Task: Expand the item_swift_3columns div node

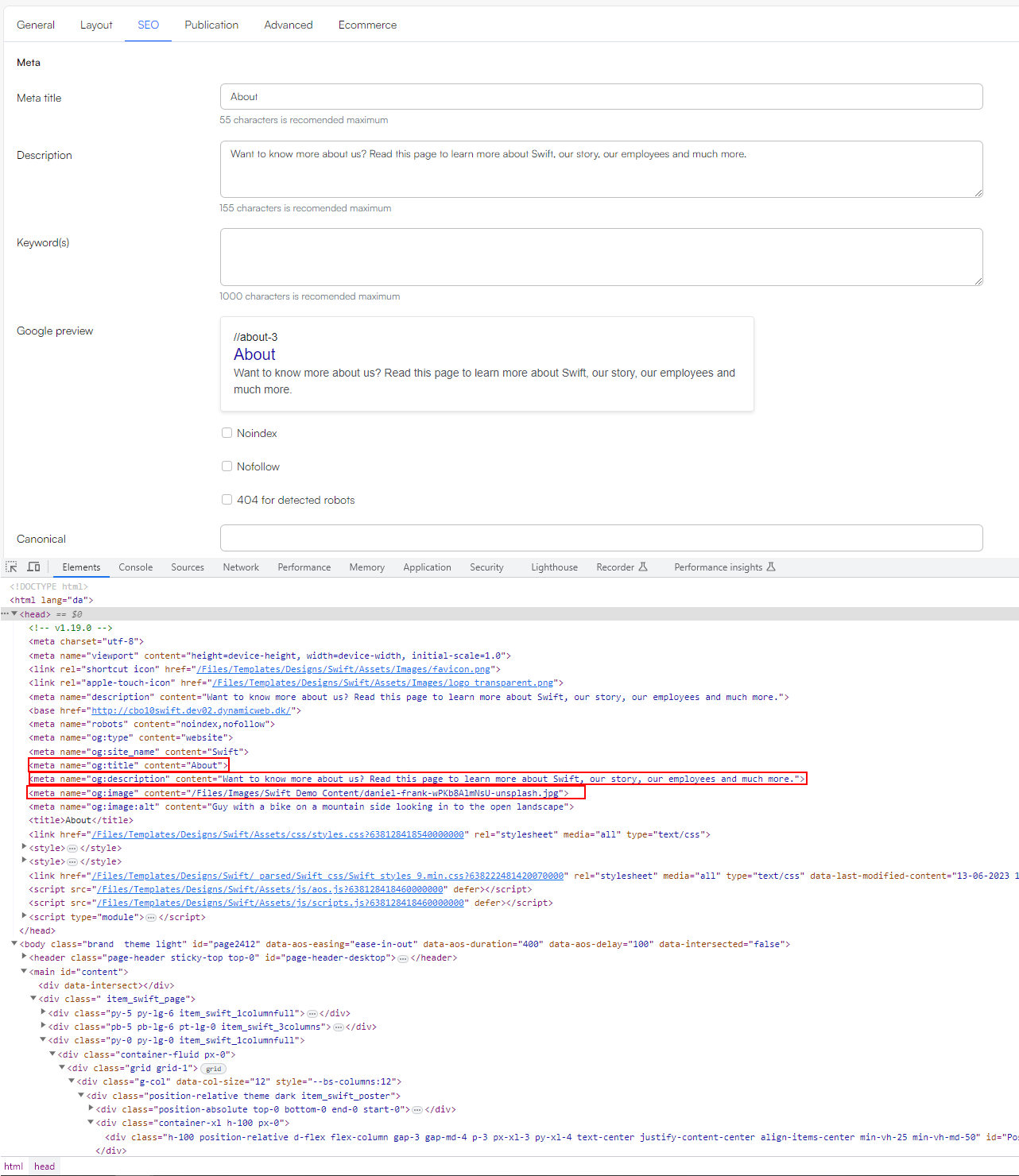Action: point(43,1027)
